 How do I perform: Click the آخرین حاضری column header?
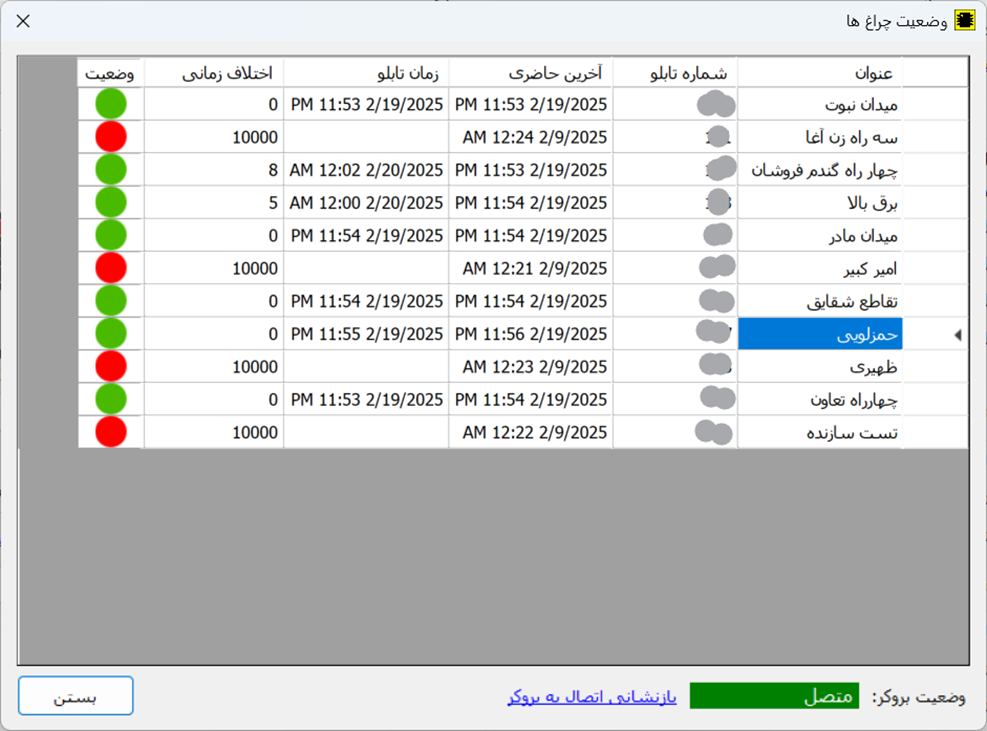coord(530,73)
